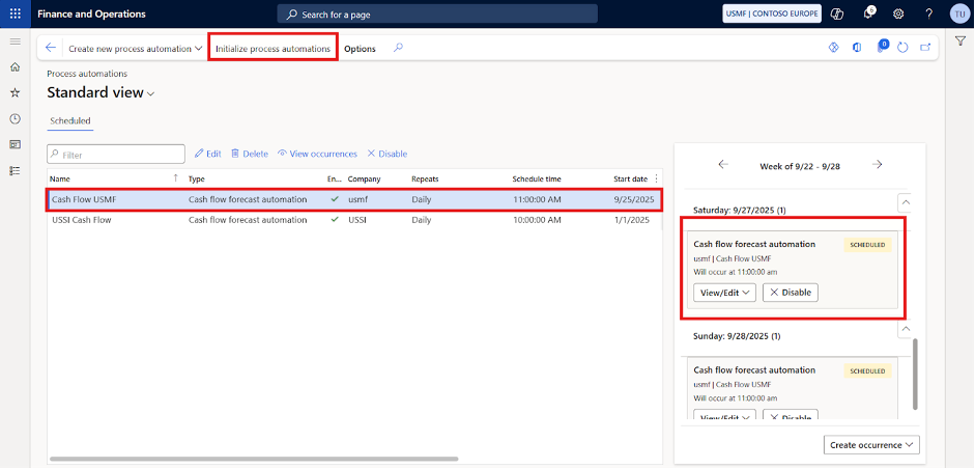
Task: Open the Create occurrence dropdown
Action: click(871, 445)
